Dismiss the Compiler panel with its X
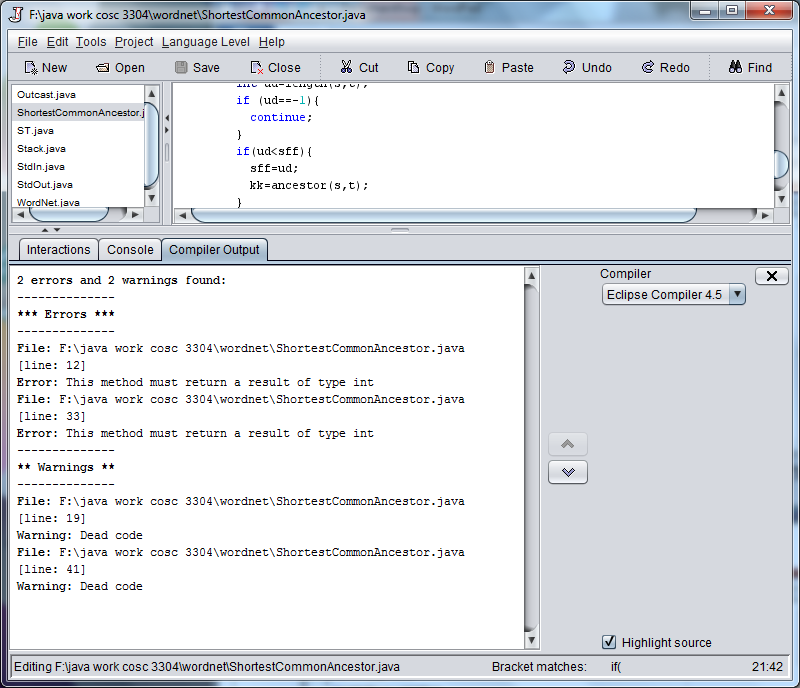Image resolution: width=800 pixels, height=688 pixels. coord(771,276)
